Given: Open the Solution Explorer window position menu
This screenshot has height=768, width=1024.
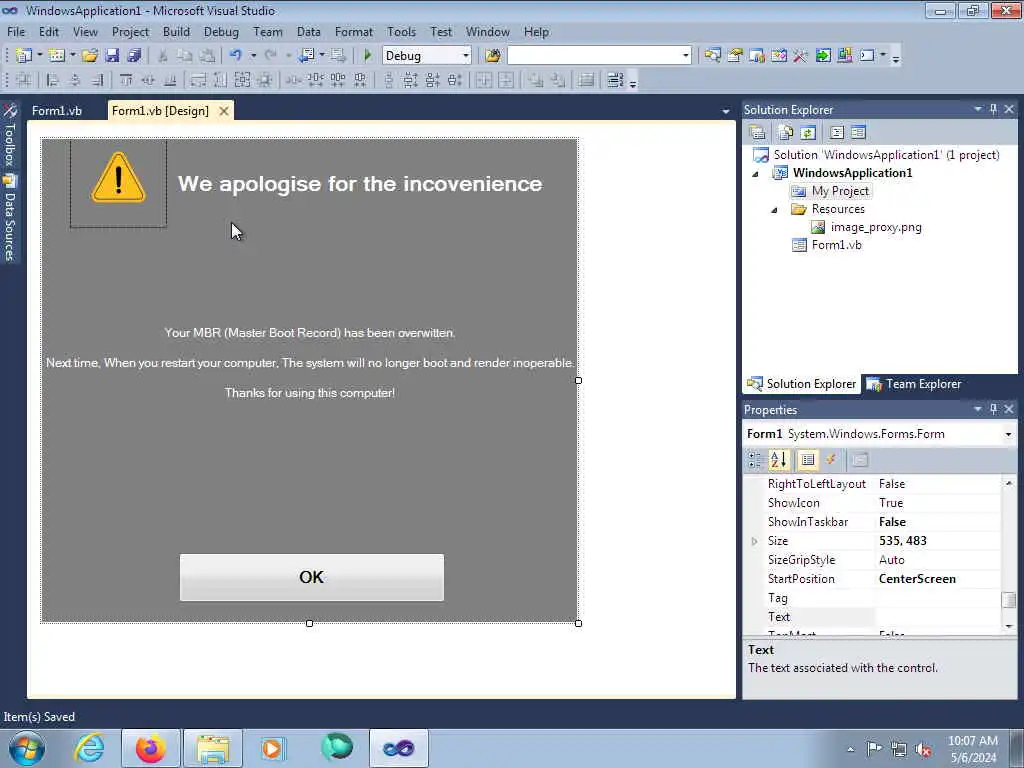Looking at the screenshot, I should tap(978, 109).
